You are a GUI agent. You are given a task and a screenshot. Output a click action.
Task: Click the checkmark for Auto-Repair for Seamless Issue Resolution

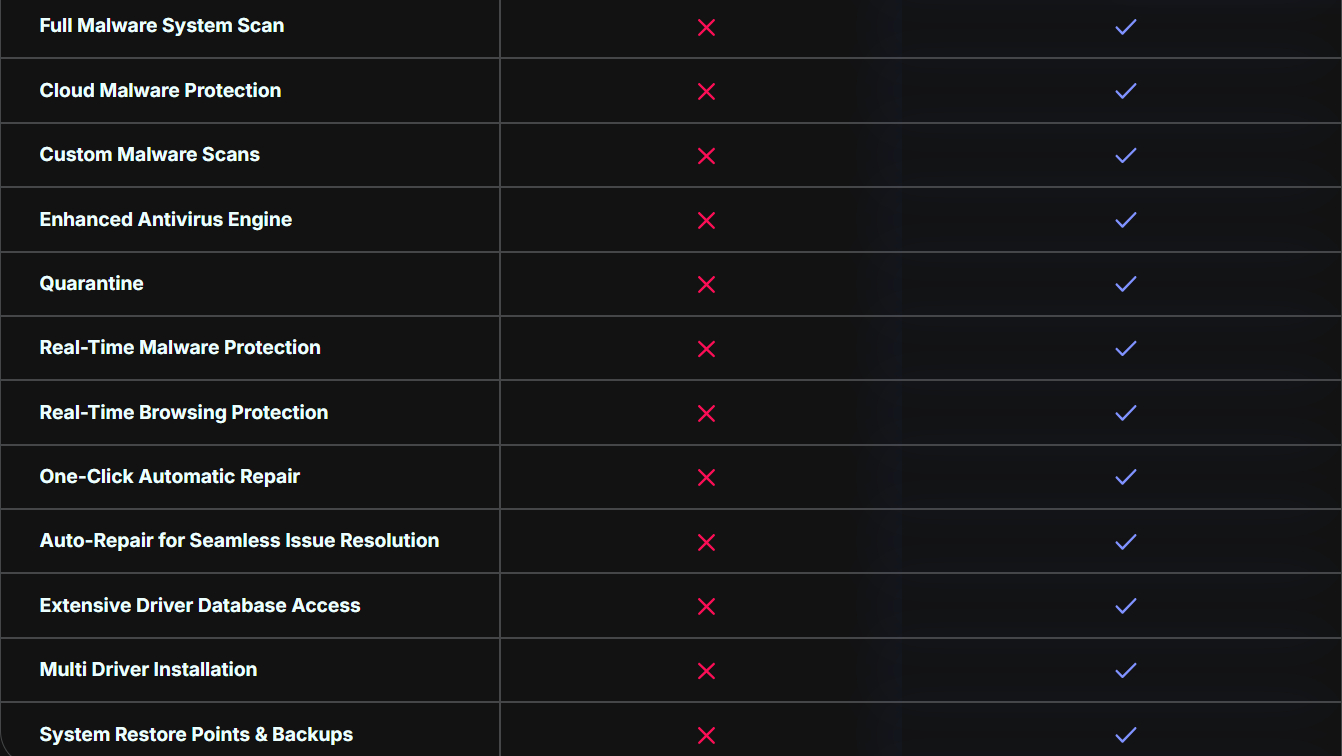[x=1126, y=541]
